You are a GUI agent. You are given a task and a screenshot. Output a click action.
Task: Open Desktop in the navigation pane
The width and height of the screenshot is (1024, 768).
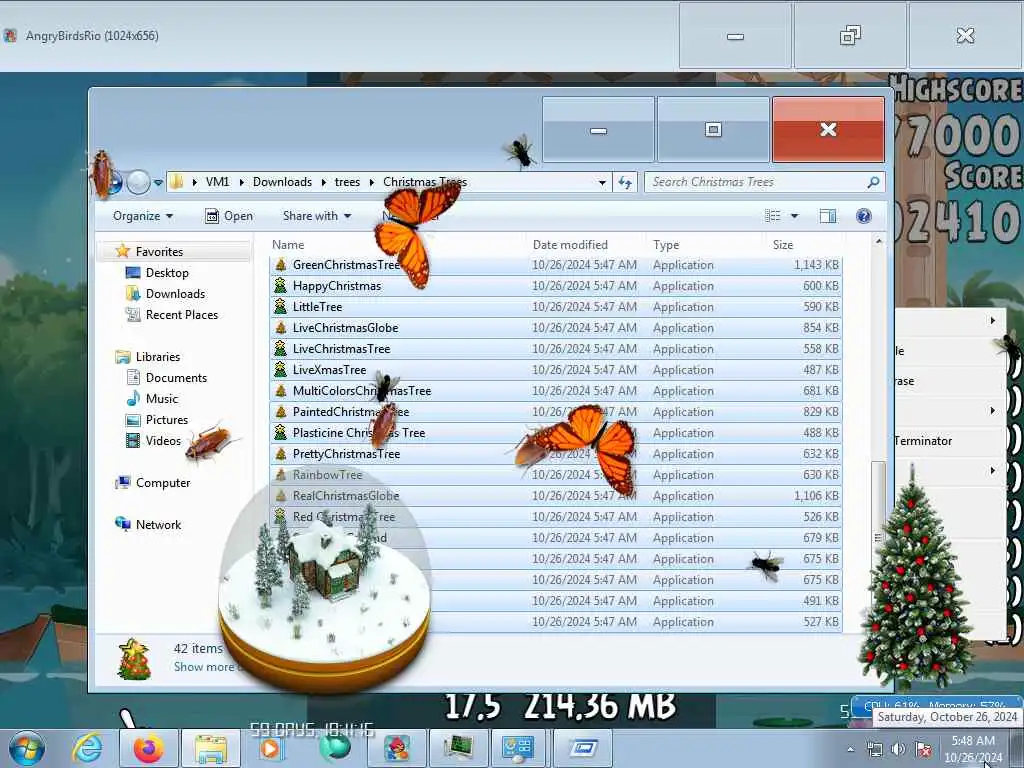pos(167,273)
